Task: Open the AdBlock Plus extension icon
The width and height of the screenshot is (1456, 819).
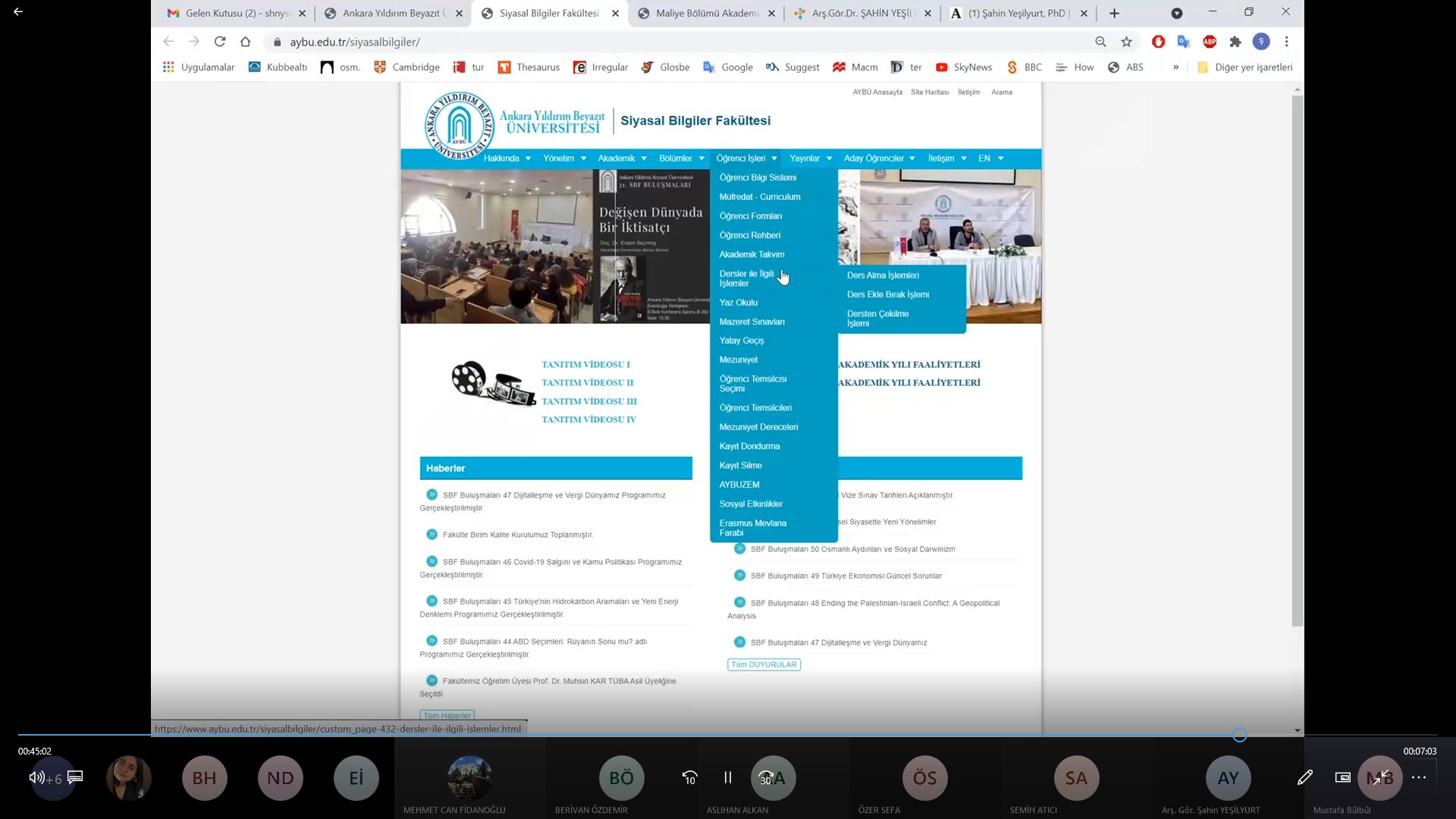Action: tap(1210, 42)
